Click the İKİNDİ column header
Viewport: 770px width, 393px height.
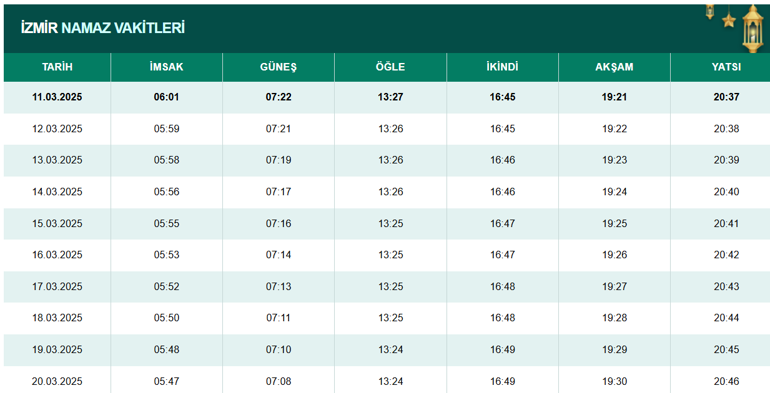tap(502, 67)
